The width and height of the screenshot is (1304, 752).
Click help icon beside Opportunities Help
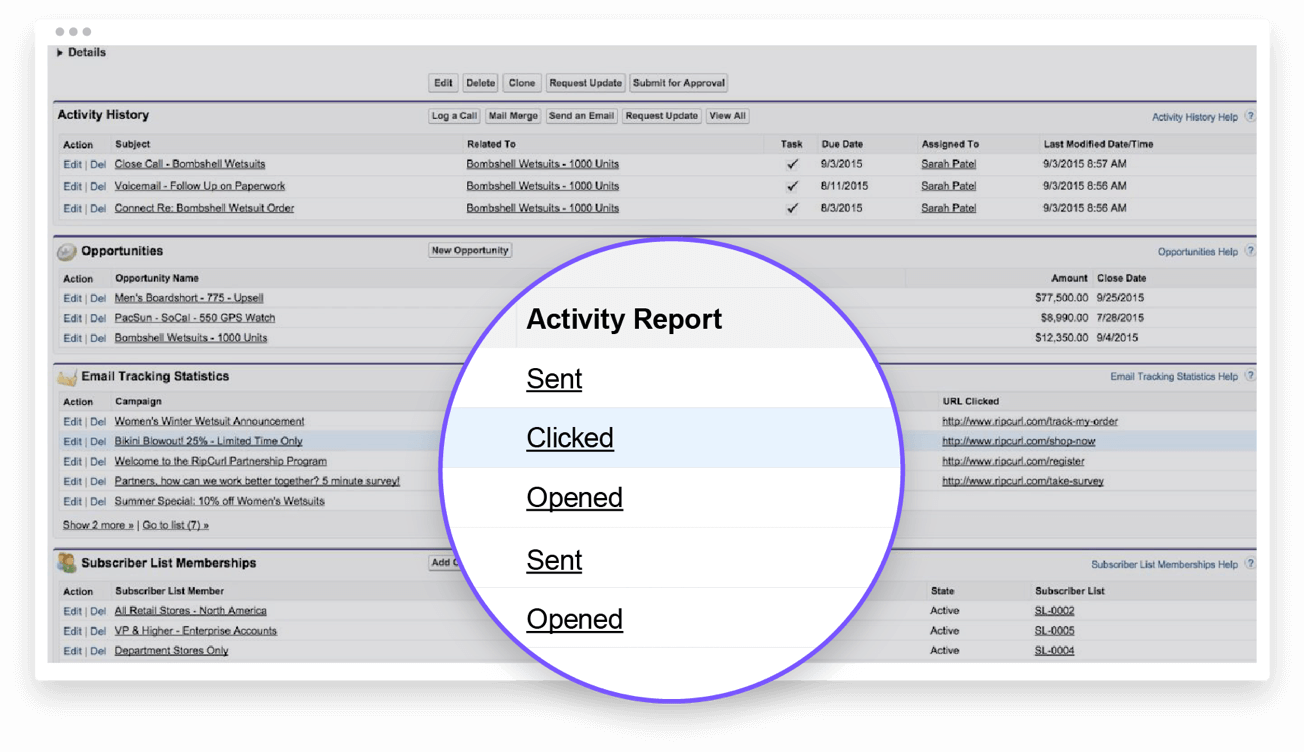click(1249, 251)
